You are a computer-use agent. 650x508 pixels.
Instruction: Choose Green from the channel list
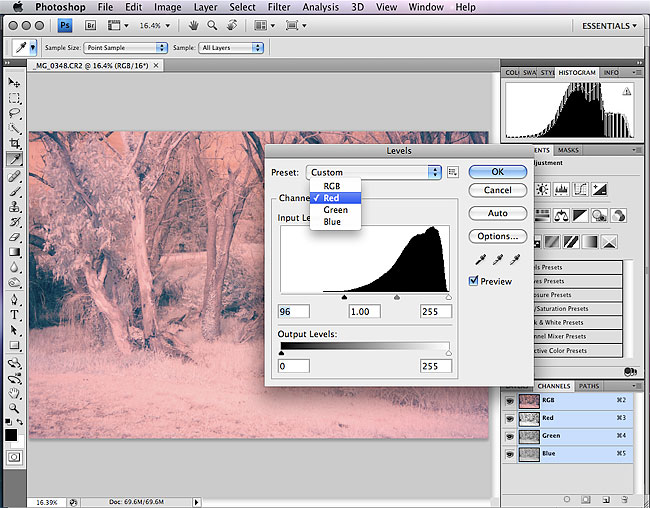point(335,210)
